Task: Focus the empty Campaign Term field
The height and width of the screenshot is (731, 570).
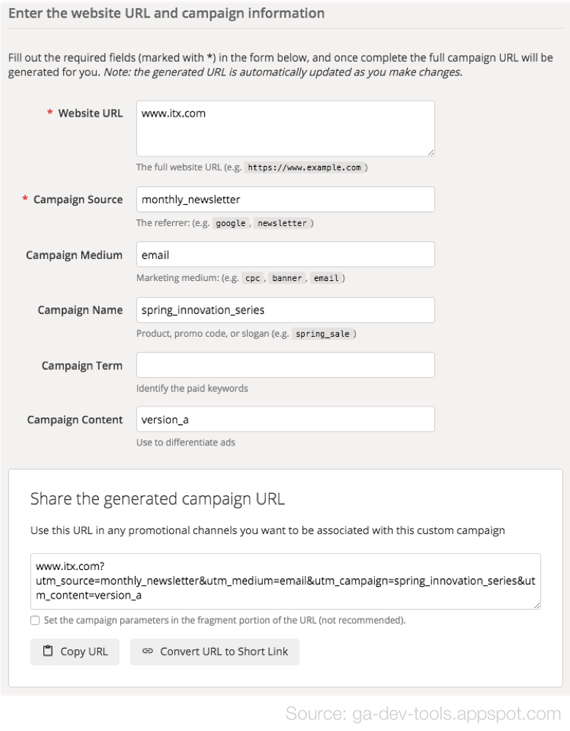Action: coord(285,365)
